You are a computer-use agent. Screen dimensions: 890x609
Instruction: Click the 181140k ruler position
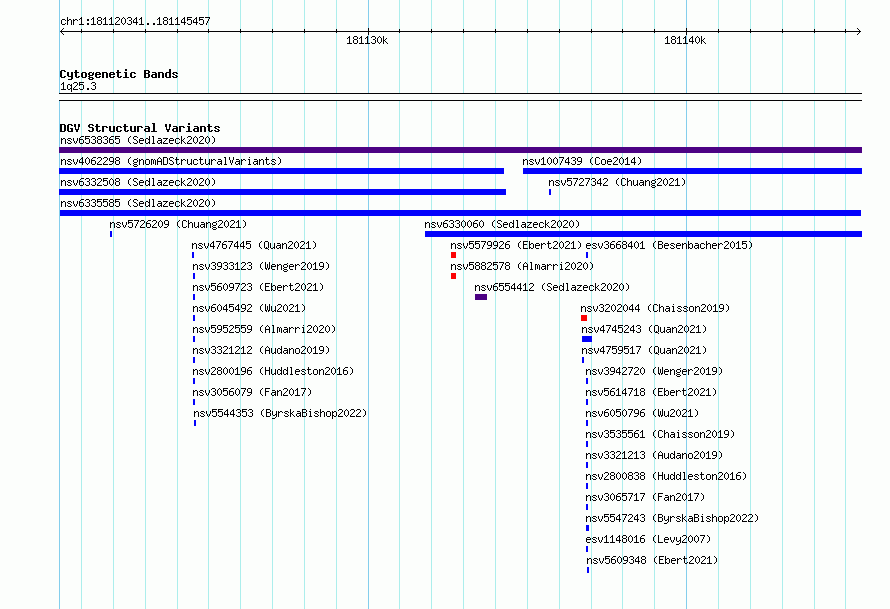[x=685, y=40]
